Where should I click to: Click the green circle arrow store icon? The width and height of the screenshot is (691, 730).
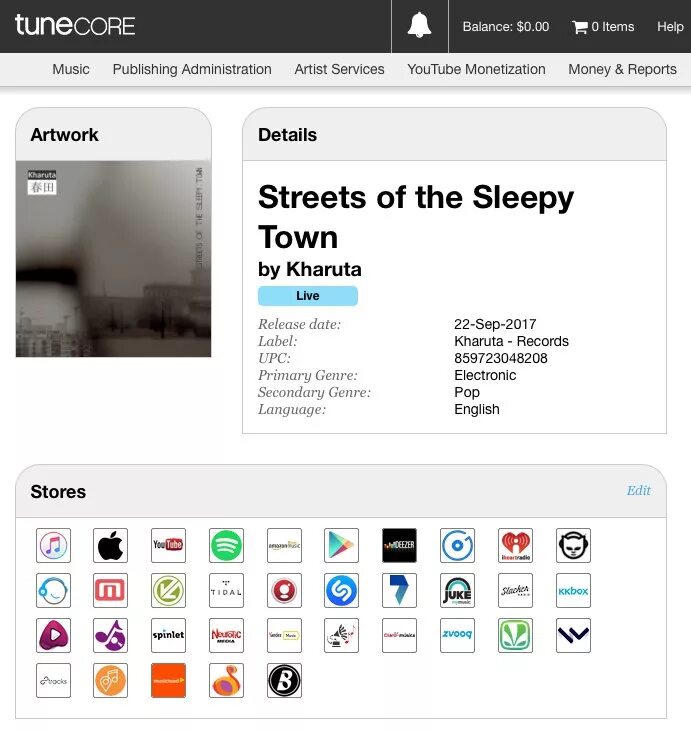coord(168,590)
